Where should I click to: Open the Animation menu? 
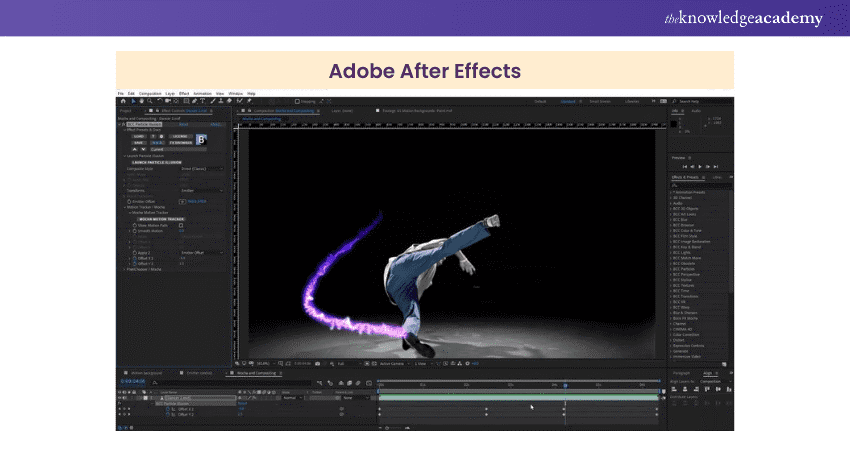click(203, 93)
